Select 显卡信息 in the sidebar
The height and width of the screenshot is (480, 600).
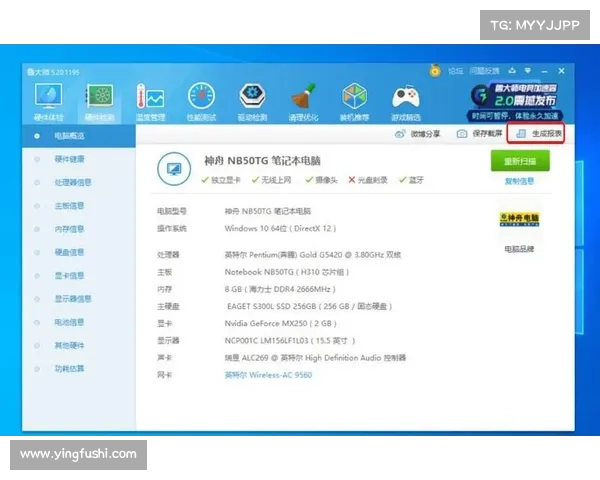click(x=69, y=276)
